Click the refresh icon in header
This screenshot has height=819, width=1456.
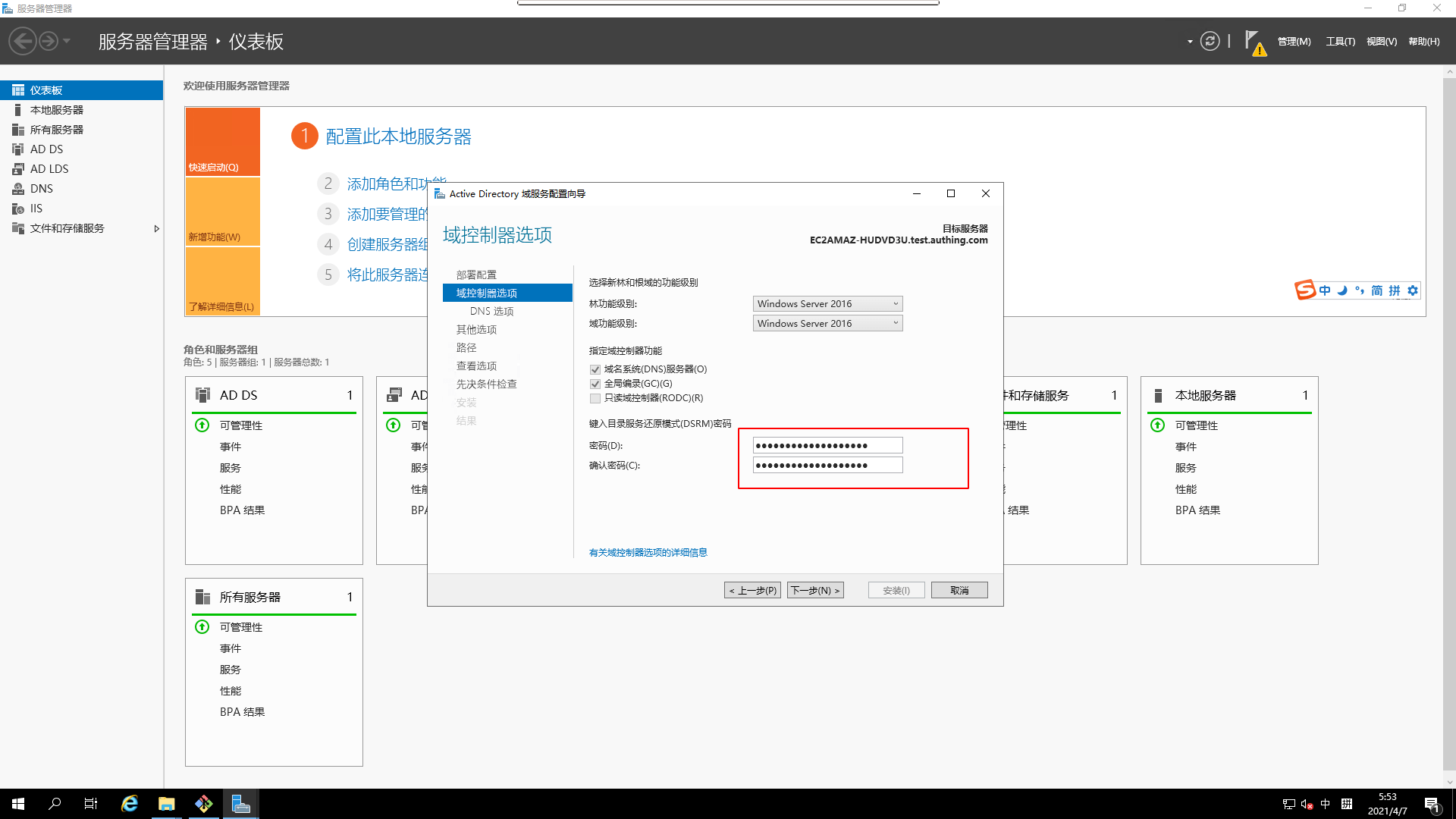(1210, 41)
